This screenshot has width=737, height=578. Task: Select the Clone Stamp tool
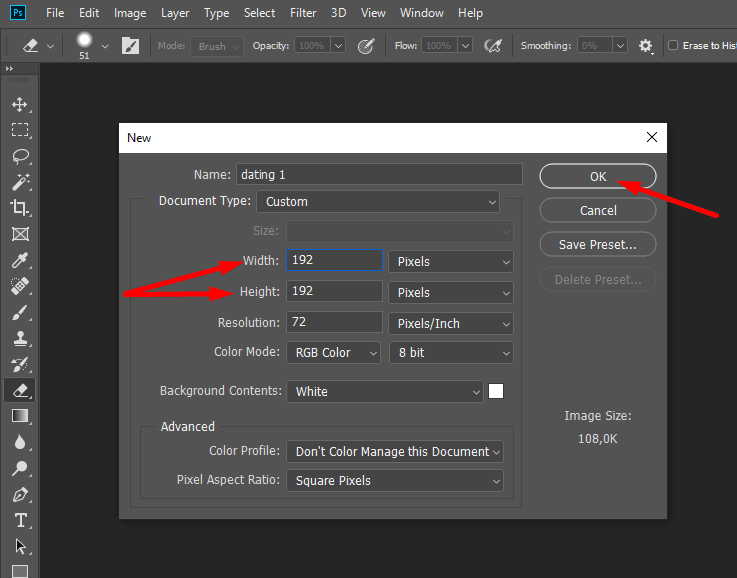[19, 339]
